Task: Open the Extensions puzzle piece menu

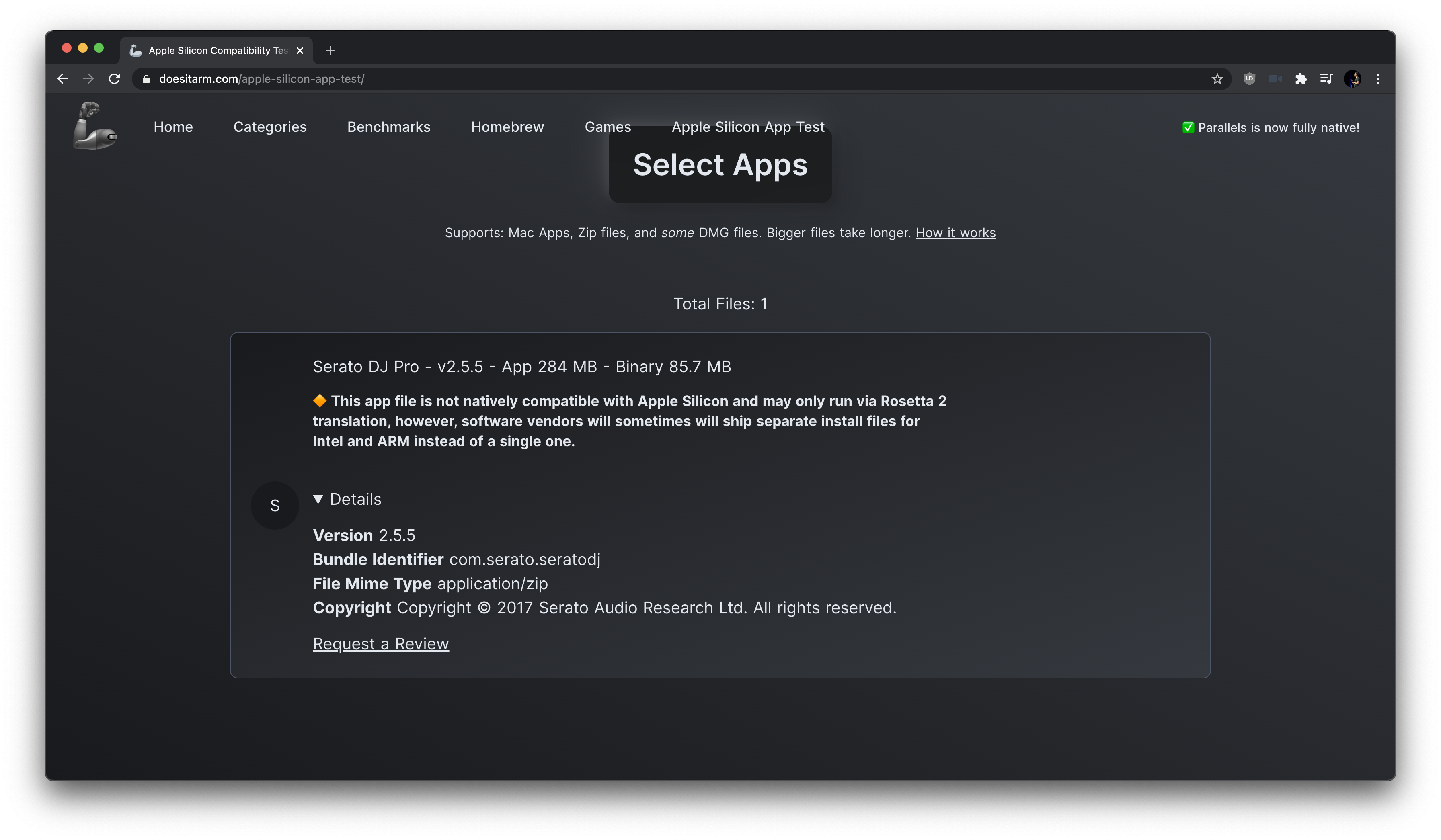Action: point(1301,79)
